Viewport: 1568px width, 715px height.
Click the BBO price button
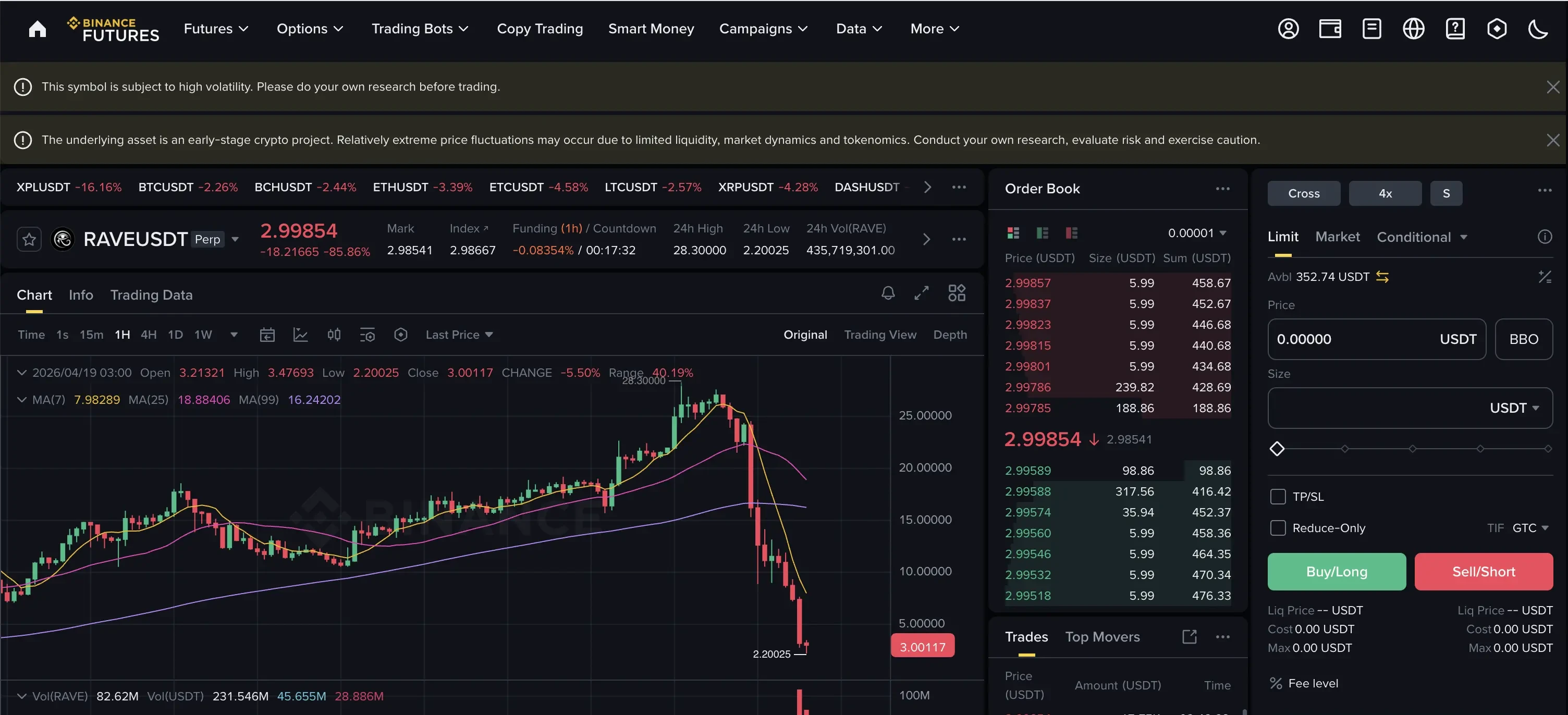[1524, 339]
